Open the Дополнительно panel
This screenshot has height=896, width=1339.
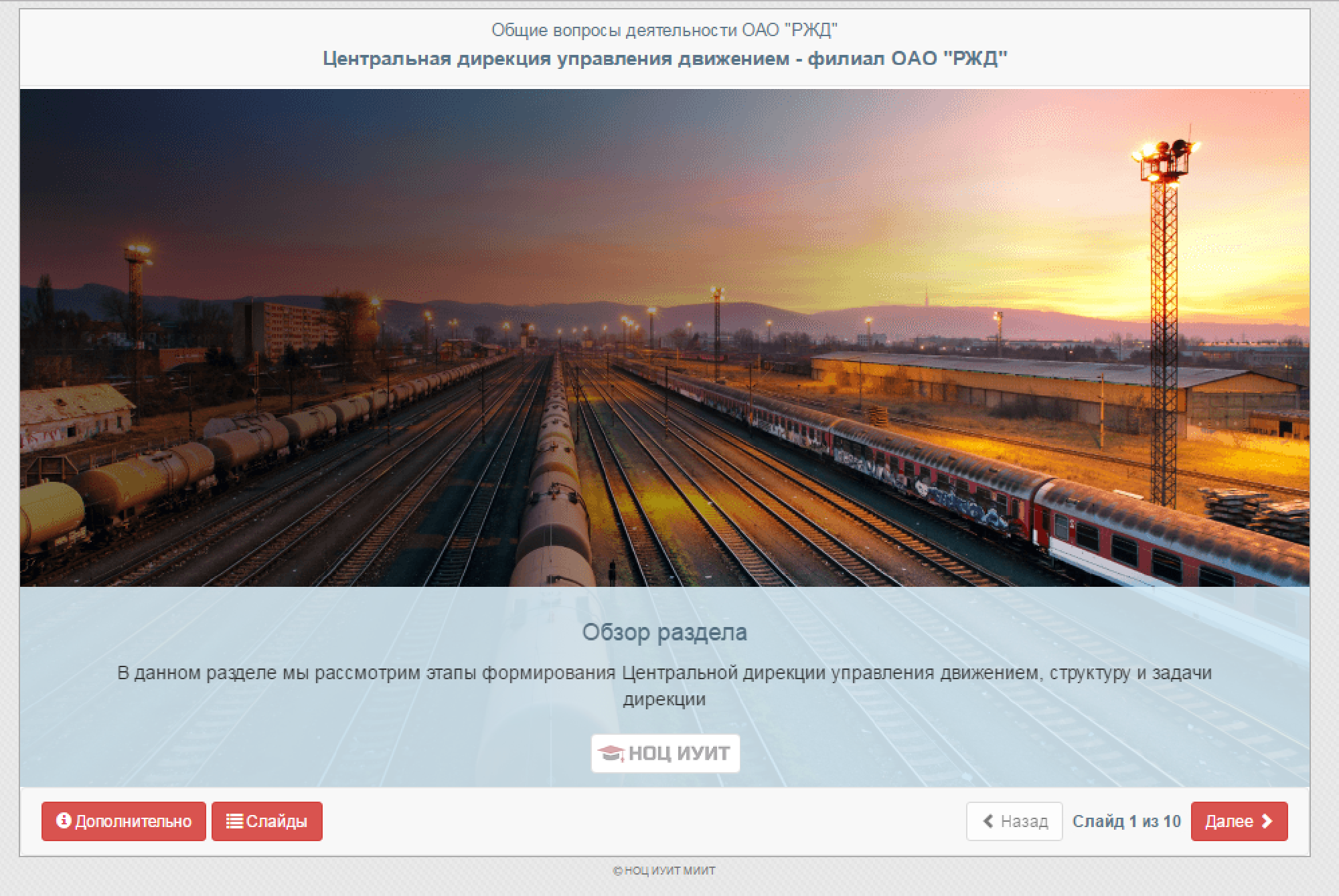(124, 821)
